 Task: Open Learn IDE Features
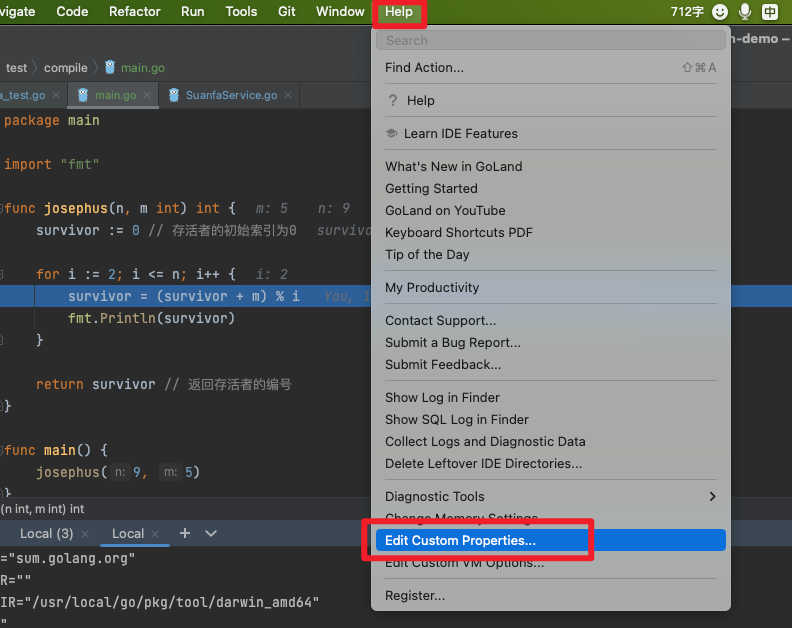[x=551, y=133]
